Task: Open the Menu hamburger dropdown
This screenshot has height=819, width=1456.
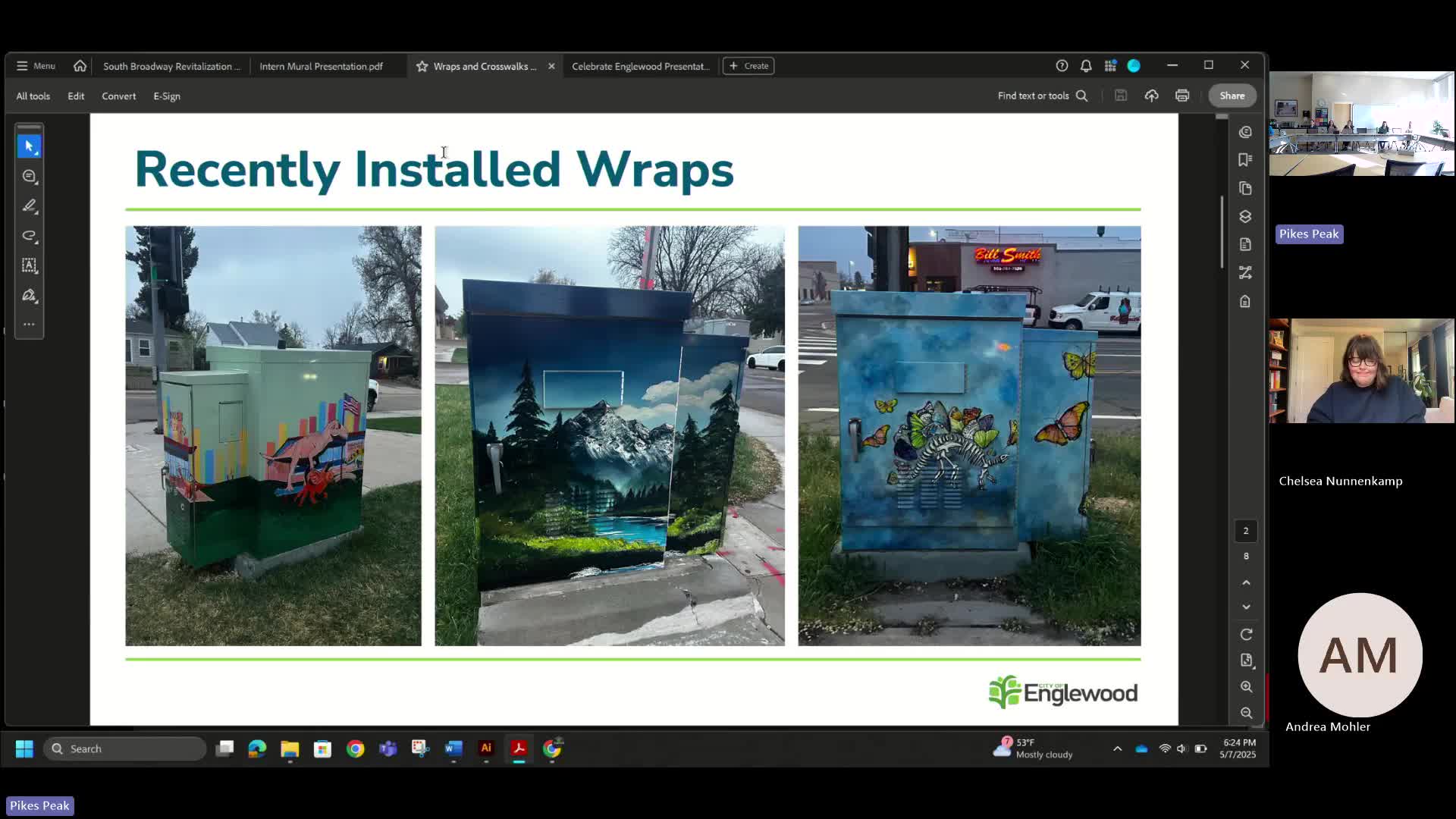Action: coord(36,66)
